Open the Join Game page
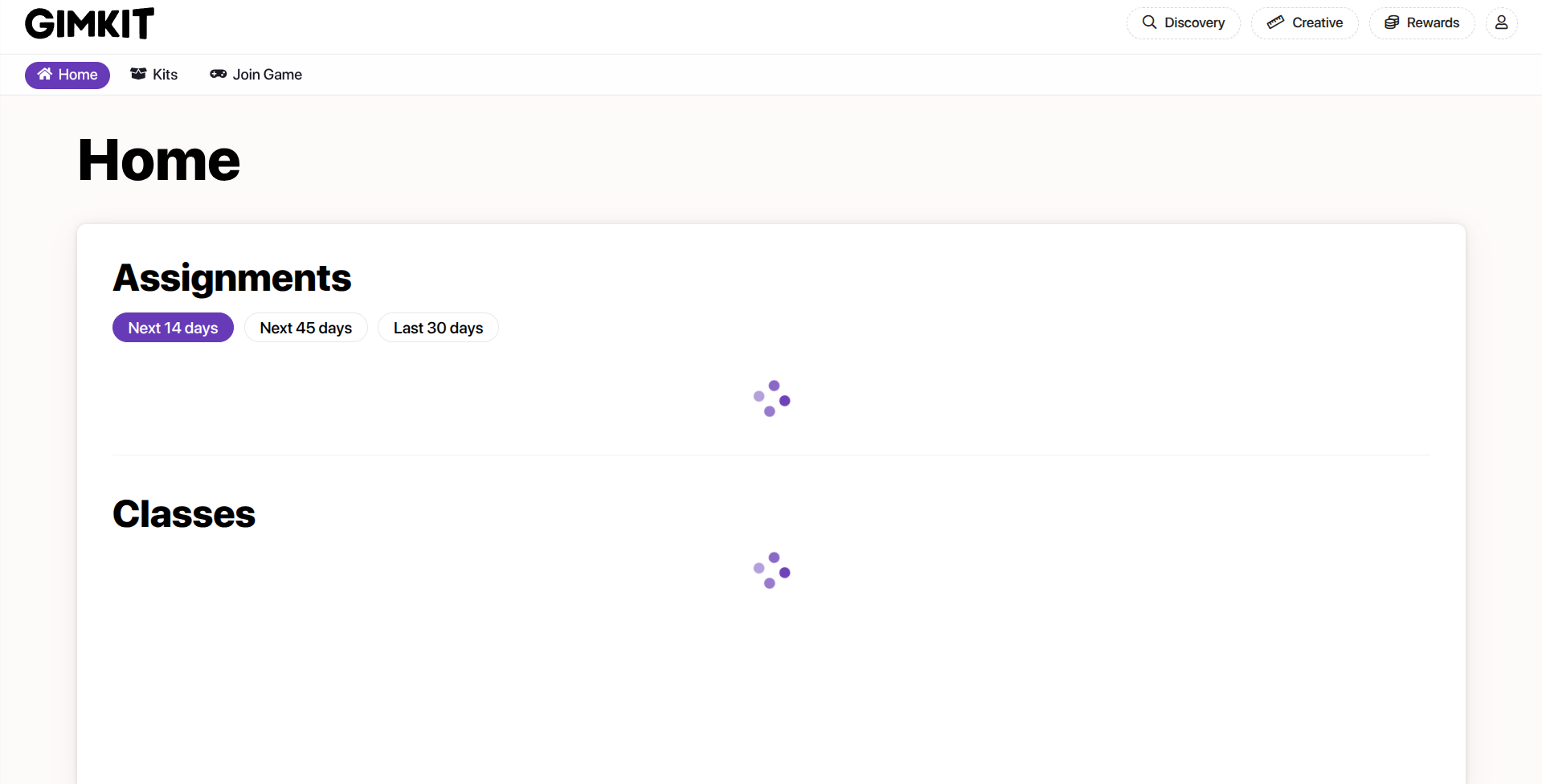The height and width of the screenshot is (784, 1542). [x=267, y=75]
